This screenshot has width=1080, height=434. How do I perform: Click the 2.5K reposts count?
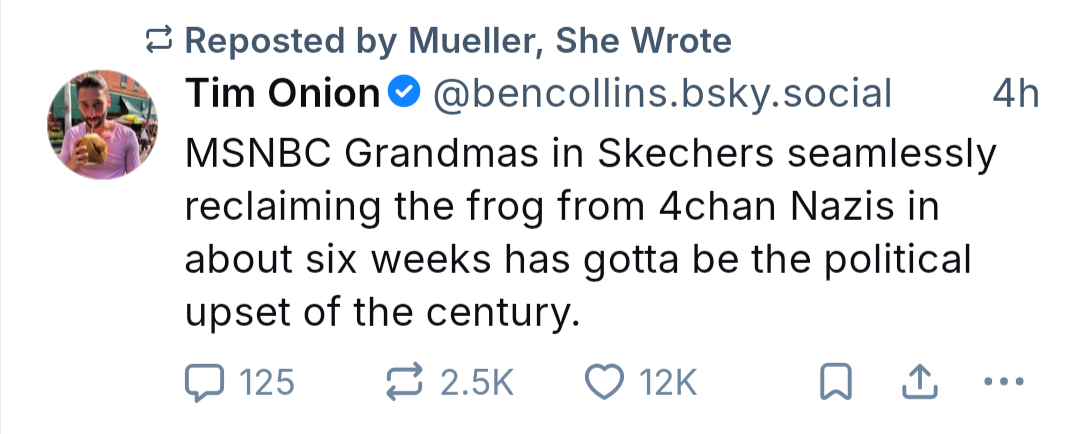click(x=477, y=382)
